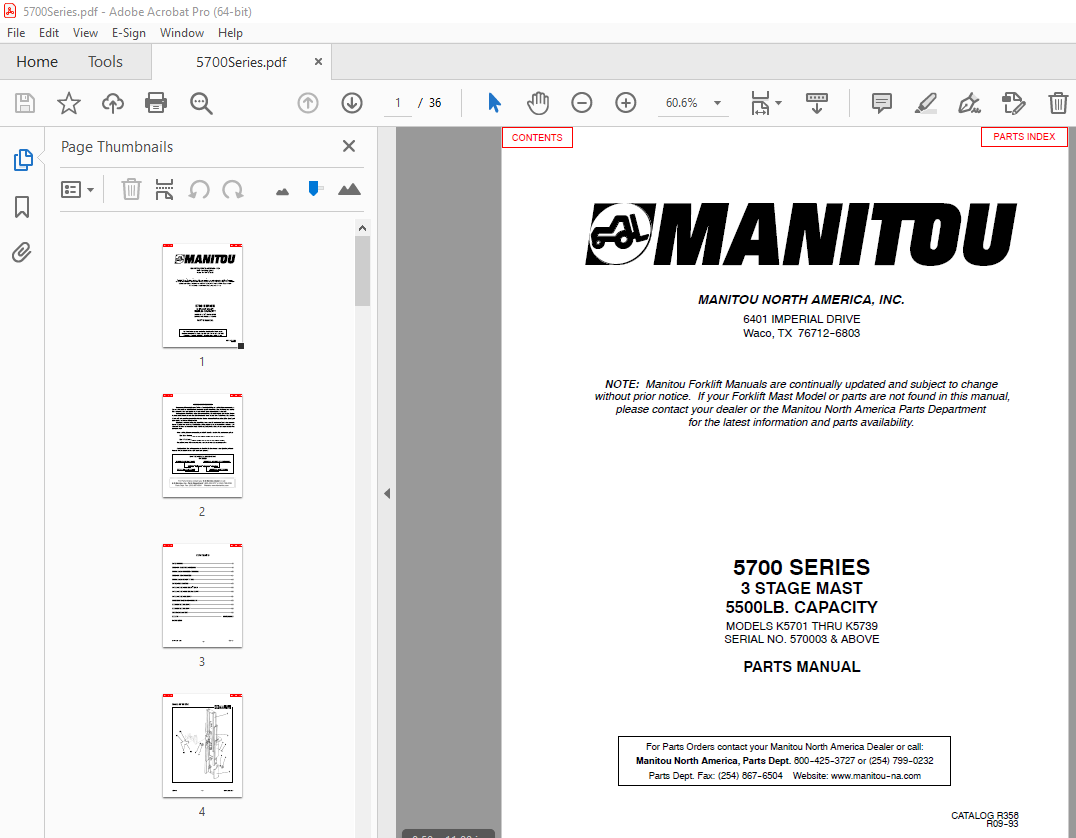The image size is (1076, 838).
Task: Go to previous page arrow
Action: pyautogui.click(x=308, y=103)
